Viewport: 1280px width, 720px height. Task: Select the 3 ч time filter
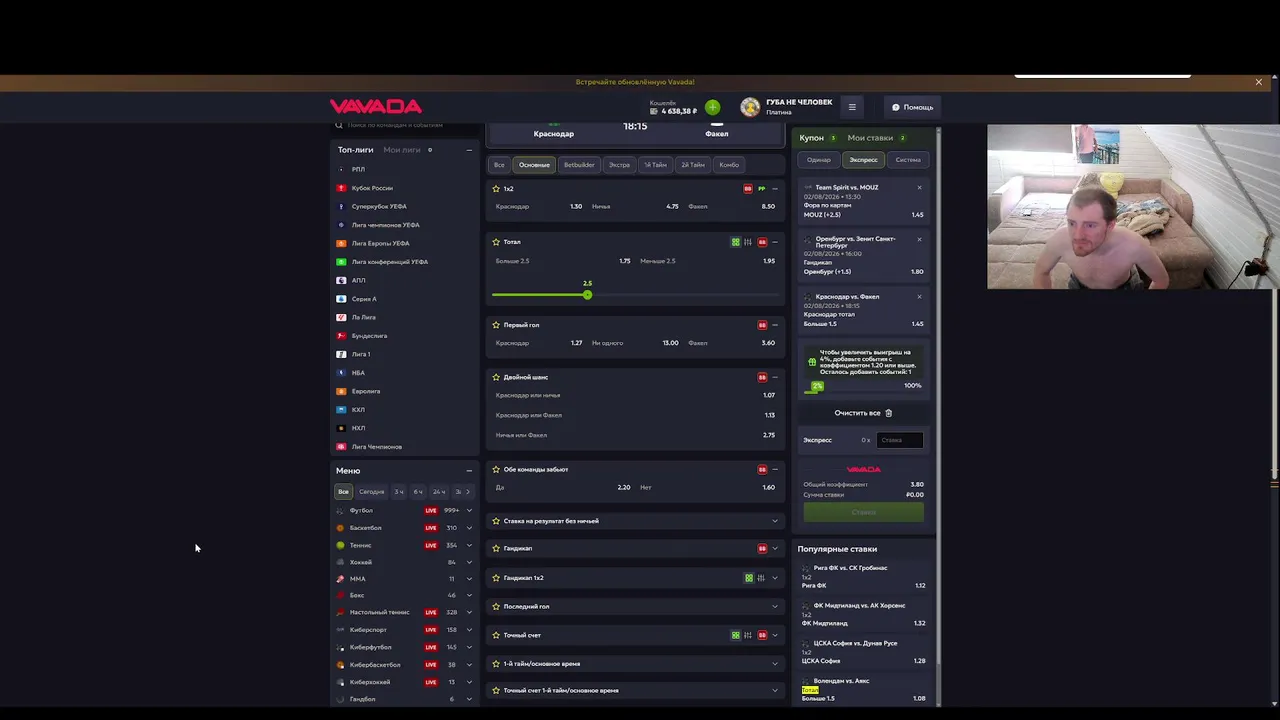point(399,492)
